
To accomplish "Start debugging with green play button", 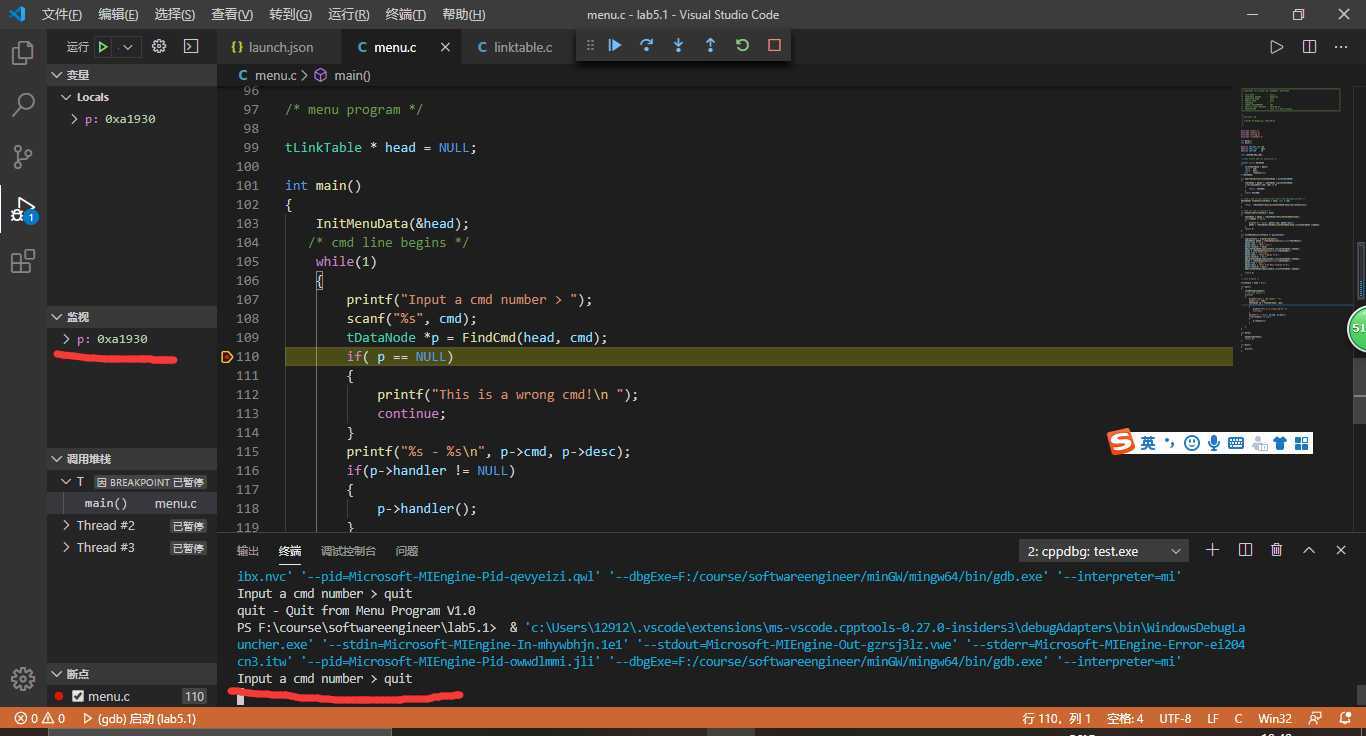I will (103, 47).
